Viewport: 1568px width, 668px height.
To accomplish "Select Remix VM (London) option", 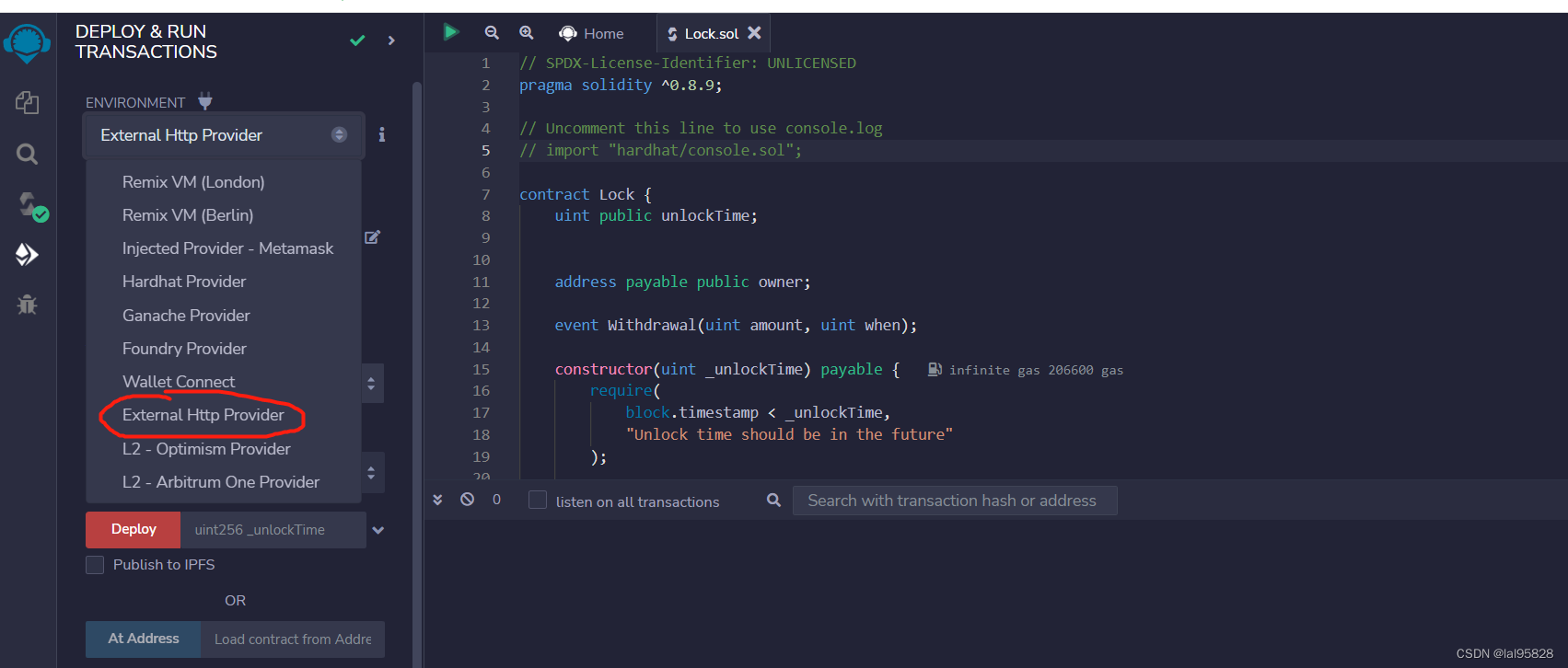I will click(x=193, y=182).
